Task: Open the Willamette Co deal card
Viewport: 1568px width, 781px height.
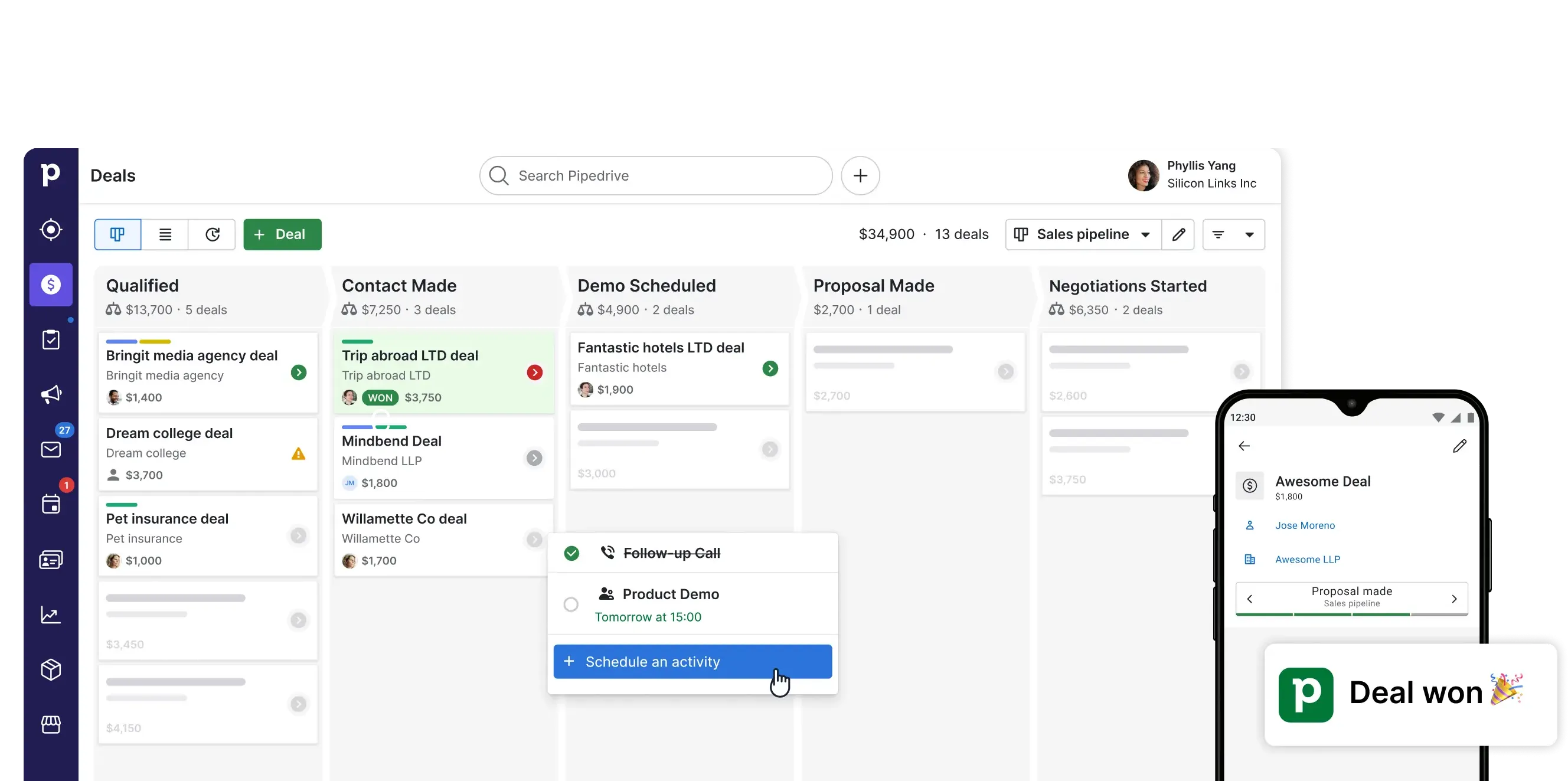Action: click(x=445, y=540)
